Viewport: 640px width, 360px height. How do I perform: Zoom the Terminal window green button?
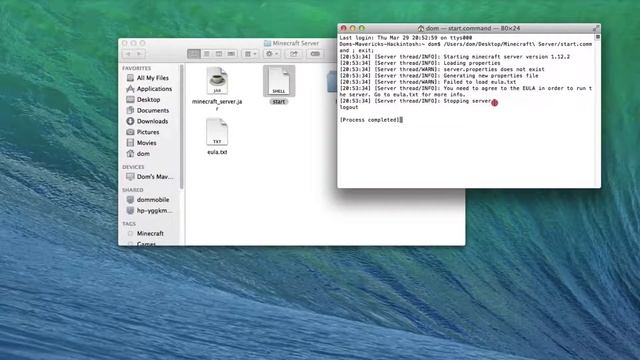point(362,28)
